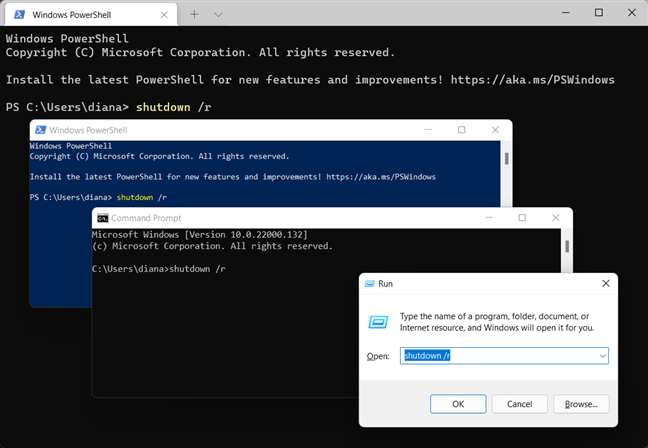
Task: Maximize the Windows Terminal window
Action: pos(598,13)
